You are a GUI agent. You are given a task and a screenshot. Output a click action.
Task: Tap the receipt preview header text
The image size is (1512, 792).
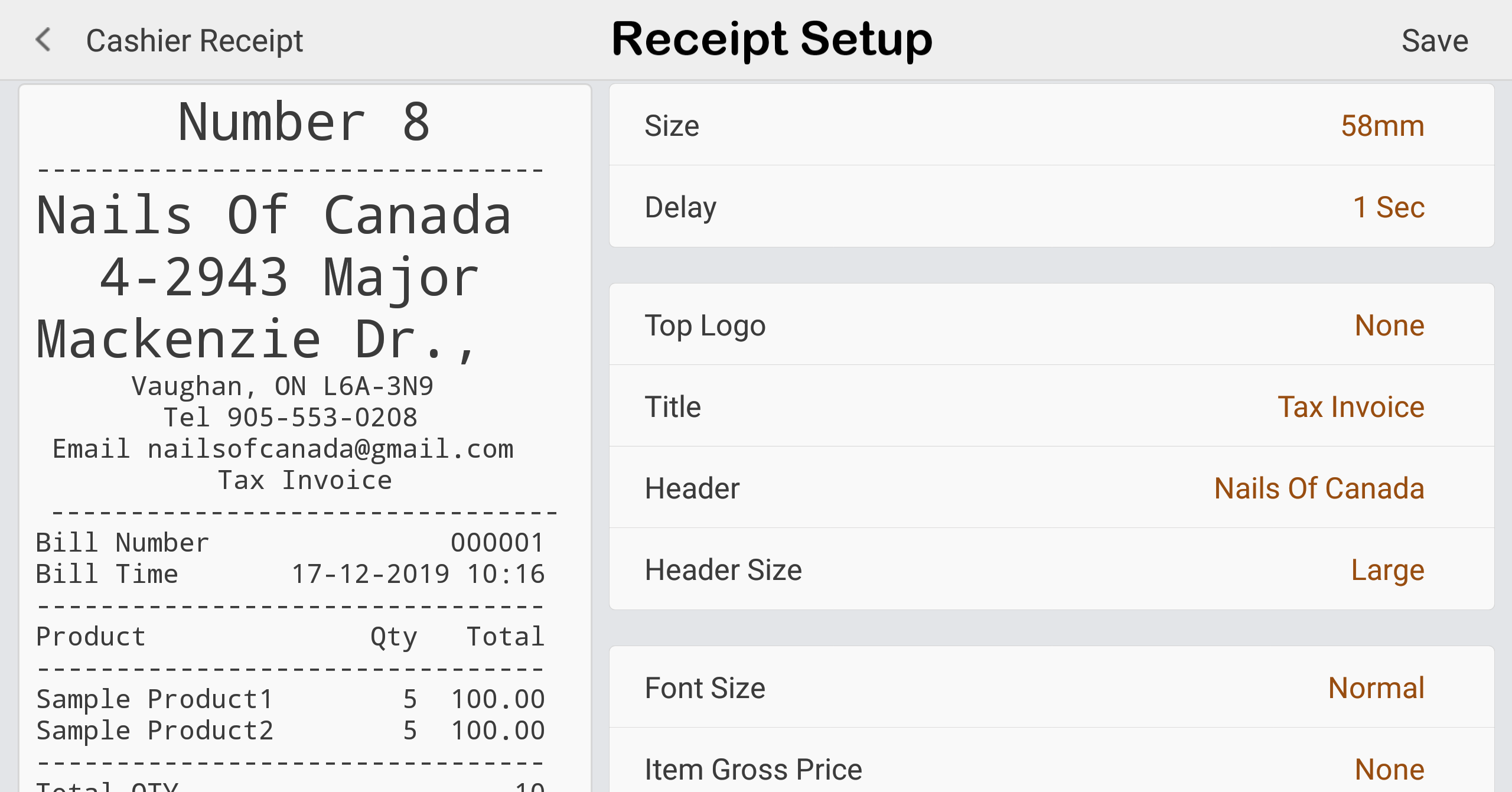click(x=274, y=216)
